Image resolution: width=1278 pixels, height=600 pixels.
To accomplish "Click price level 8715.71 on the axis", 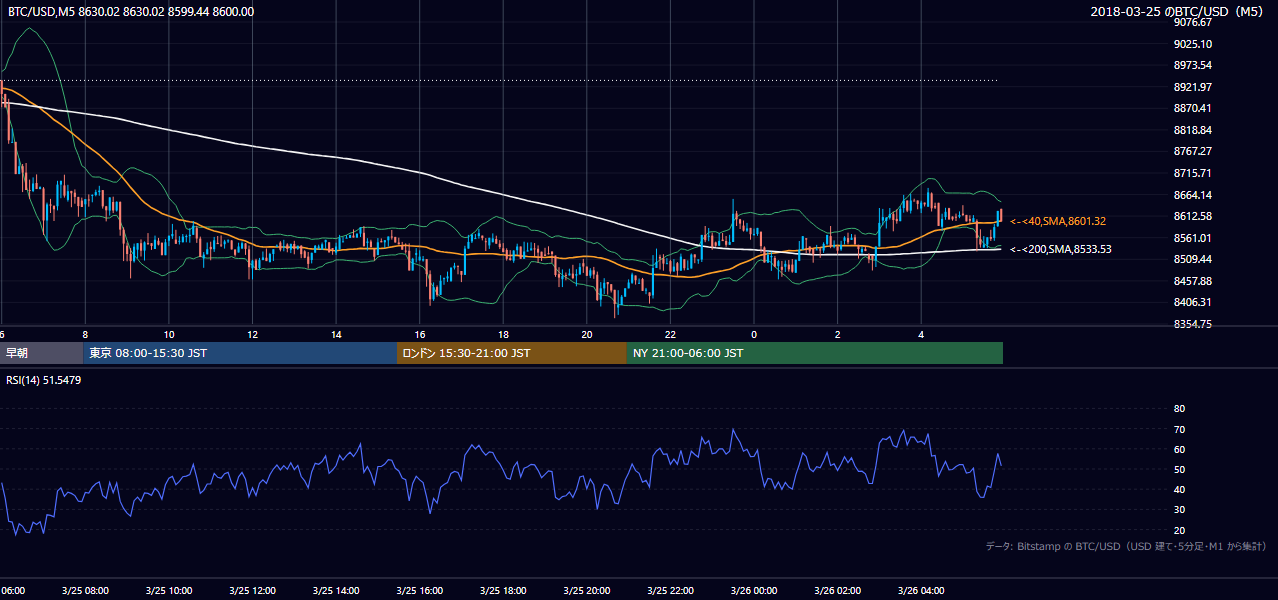I will [x=1193, y=173].
